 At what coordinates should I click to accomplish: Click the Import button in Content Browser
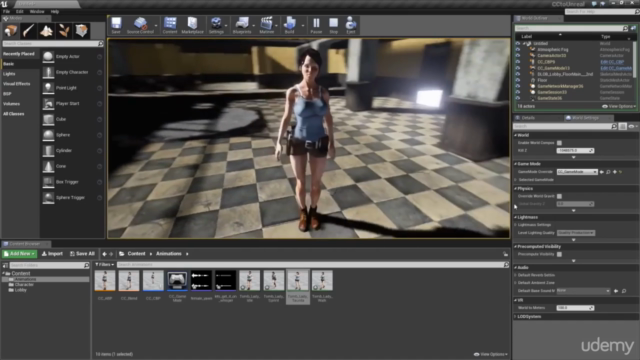coord(53,254)
